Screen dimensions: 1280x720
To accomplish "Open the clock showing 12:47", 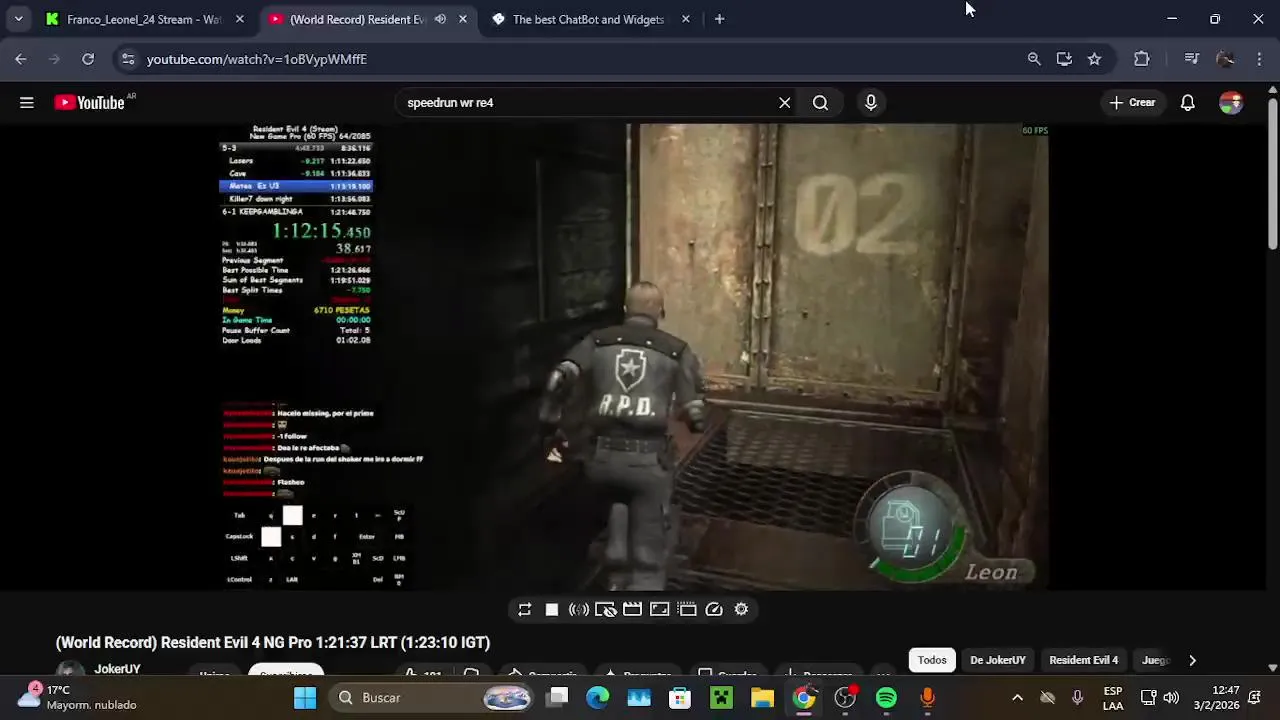I will (x=1226, y=698).
